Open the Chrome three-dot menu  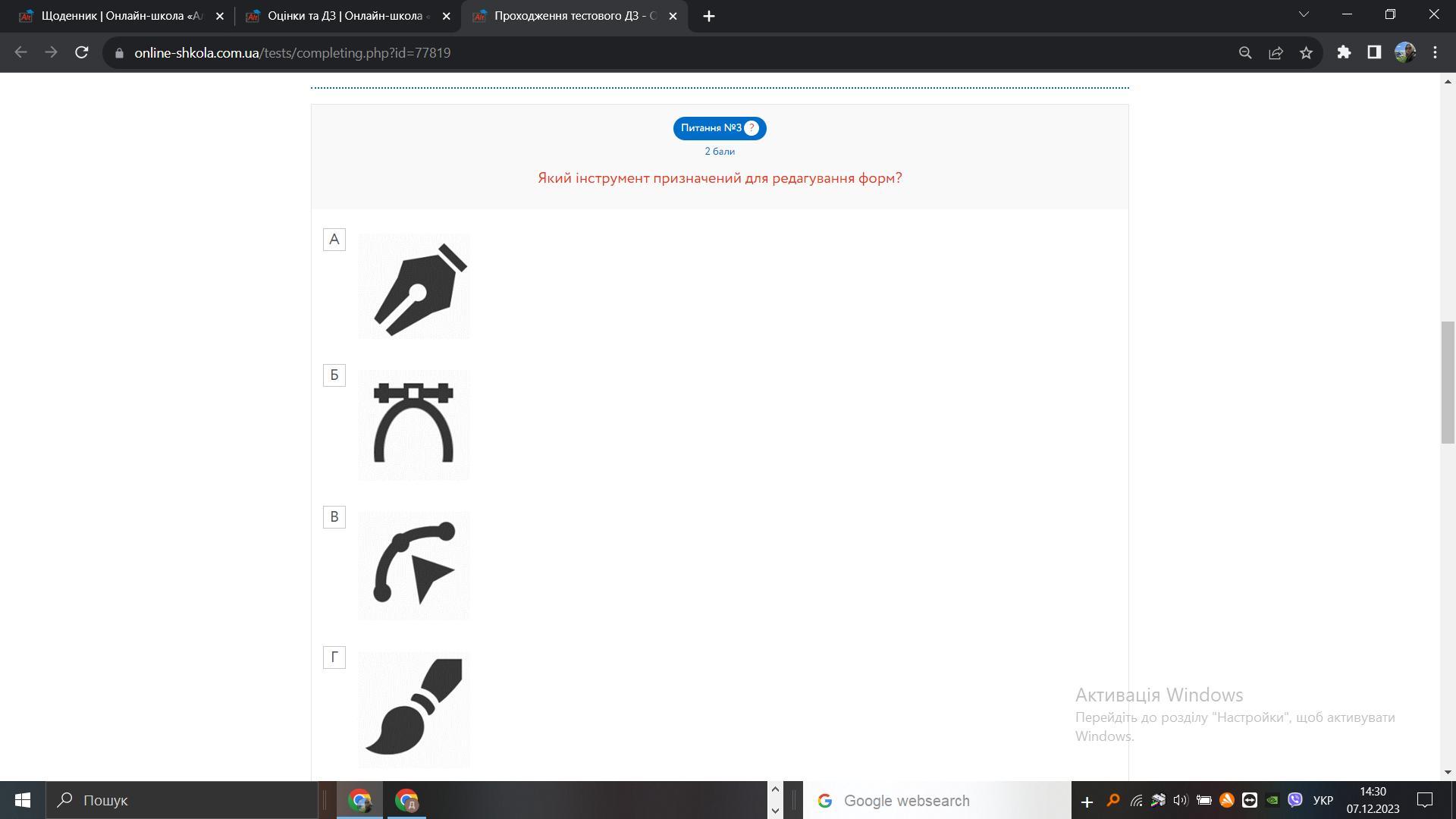[x=1435, y=52]
